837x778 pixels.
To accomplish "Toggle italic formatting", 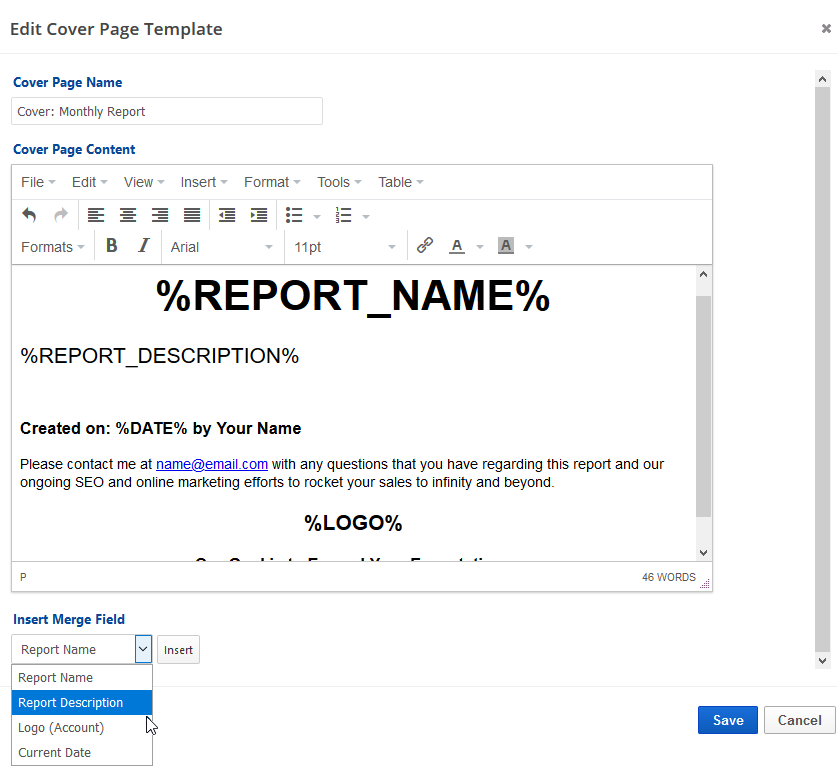I will (143, 246).
